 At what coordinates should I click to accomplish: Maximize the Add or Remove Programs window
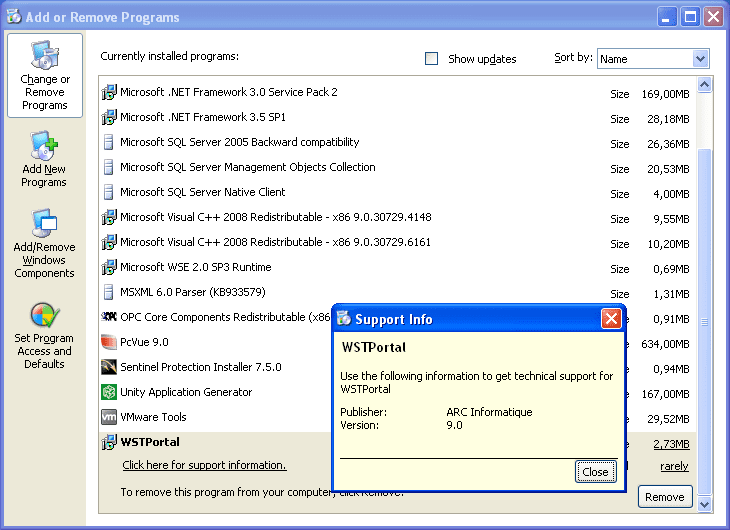[x=690, y=17]
